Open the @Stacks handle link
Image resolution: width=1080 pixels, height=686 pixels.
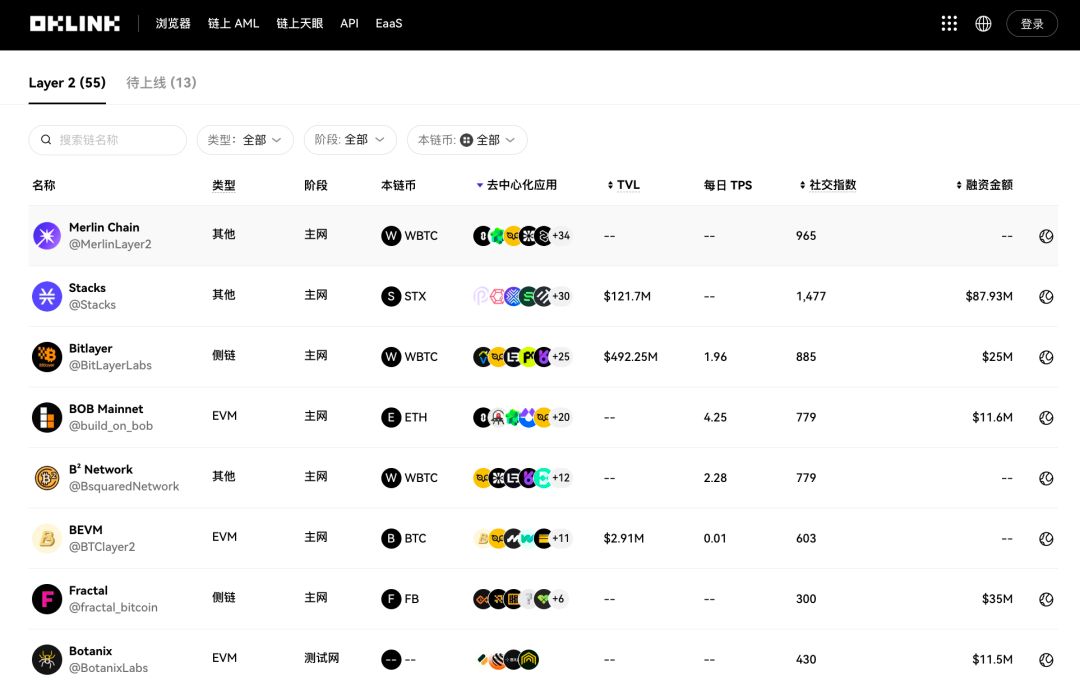click(92, 305)
